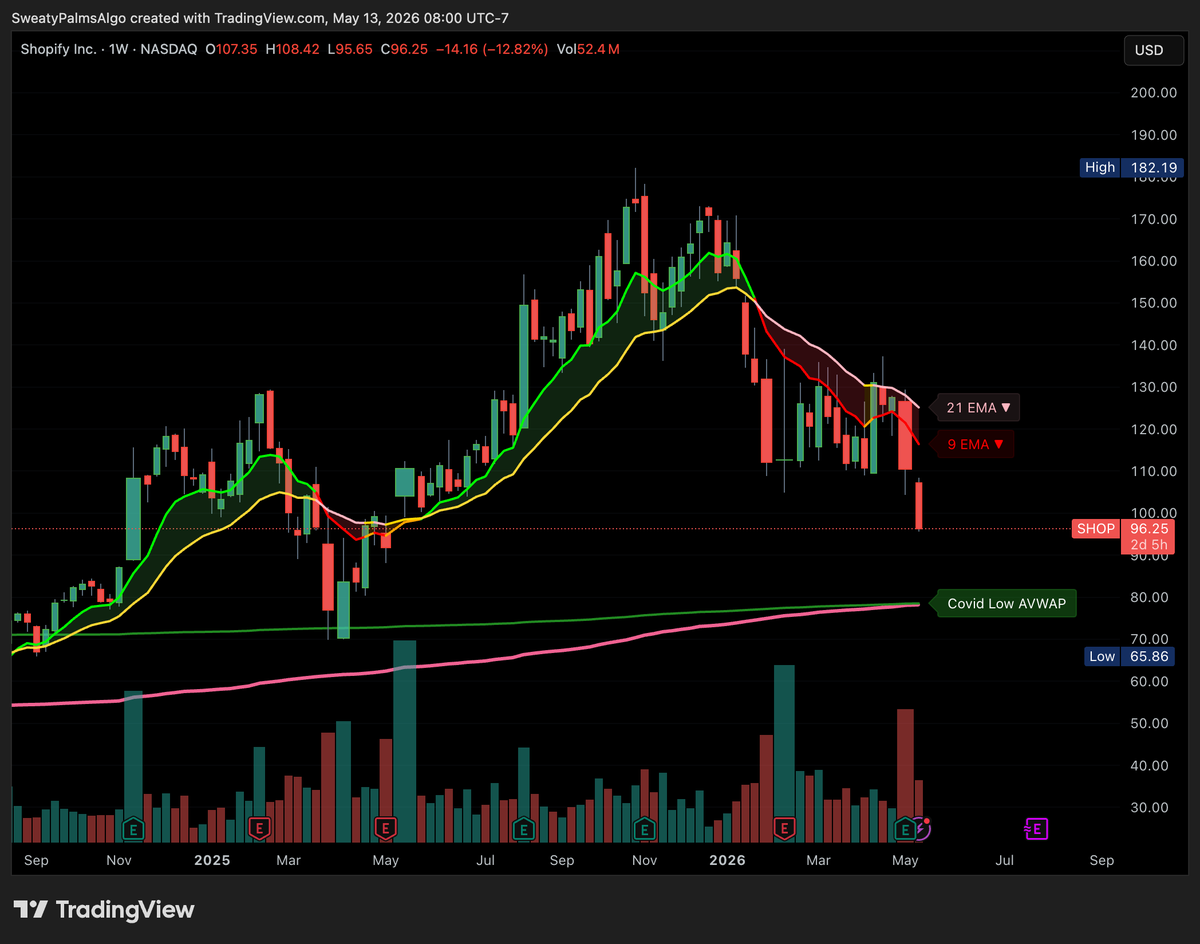Click the green earnings marker at May 2026

(905, 828)
